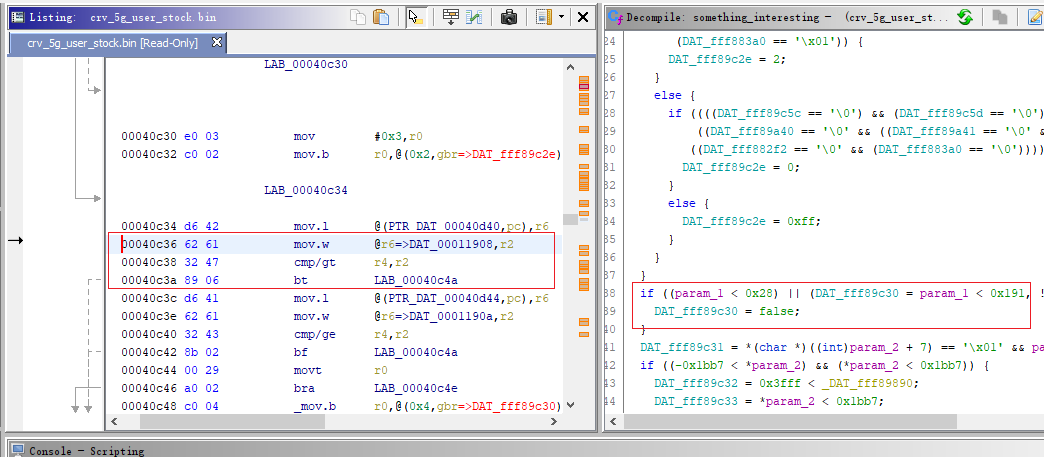Click label LAB_00040c30 in the listing
1044x457 pixels.
(x=306, y=65)
